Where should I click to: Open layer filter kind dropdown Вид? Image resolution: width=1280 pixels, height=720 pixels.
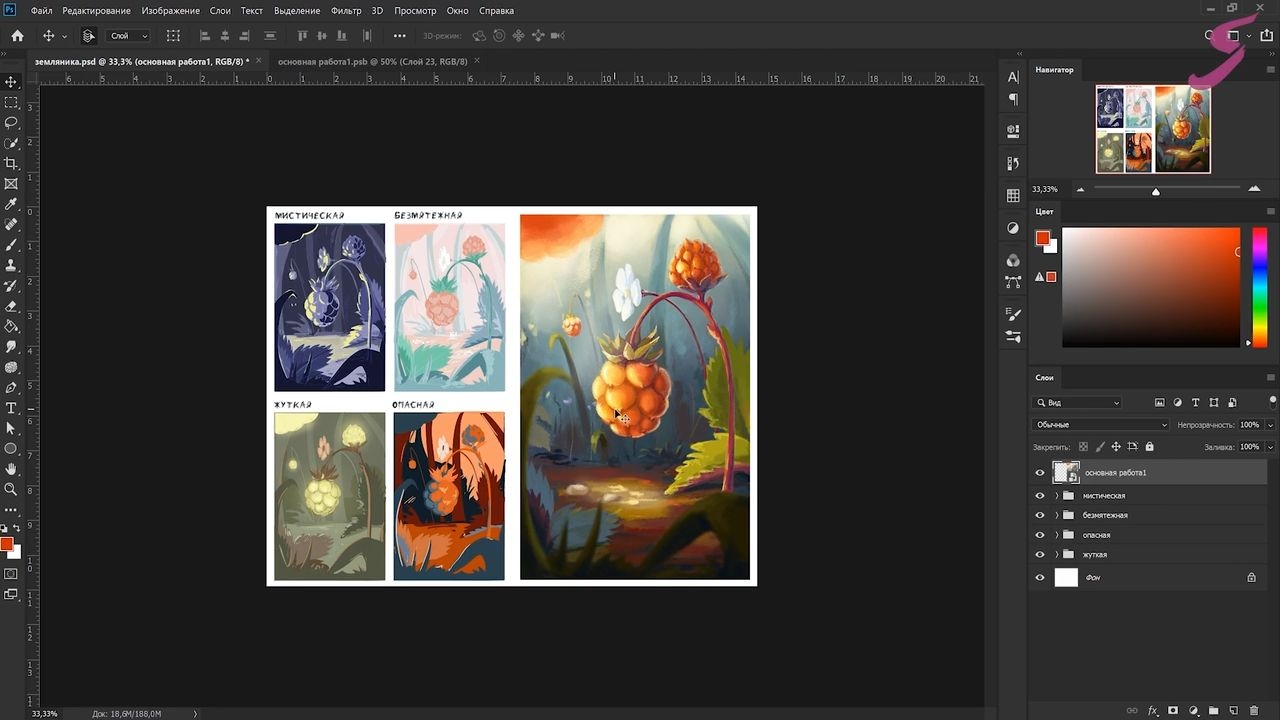pyautogui.click(x=1078, y=403)
